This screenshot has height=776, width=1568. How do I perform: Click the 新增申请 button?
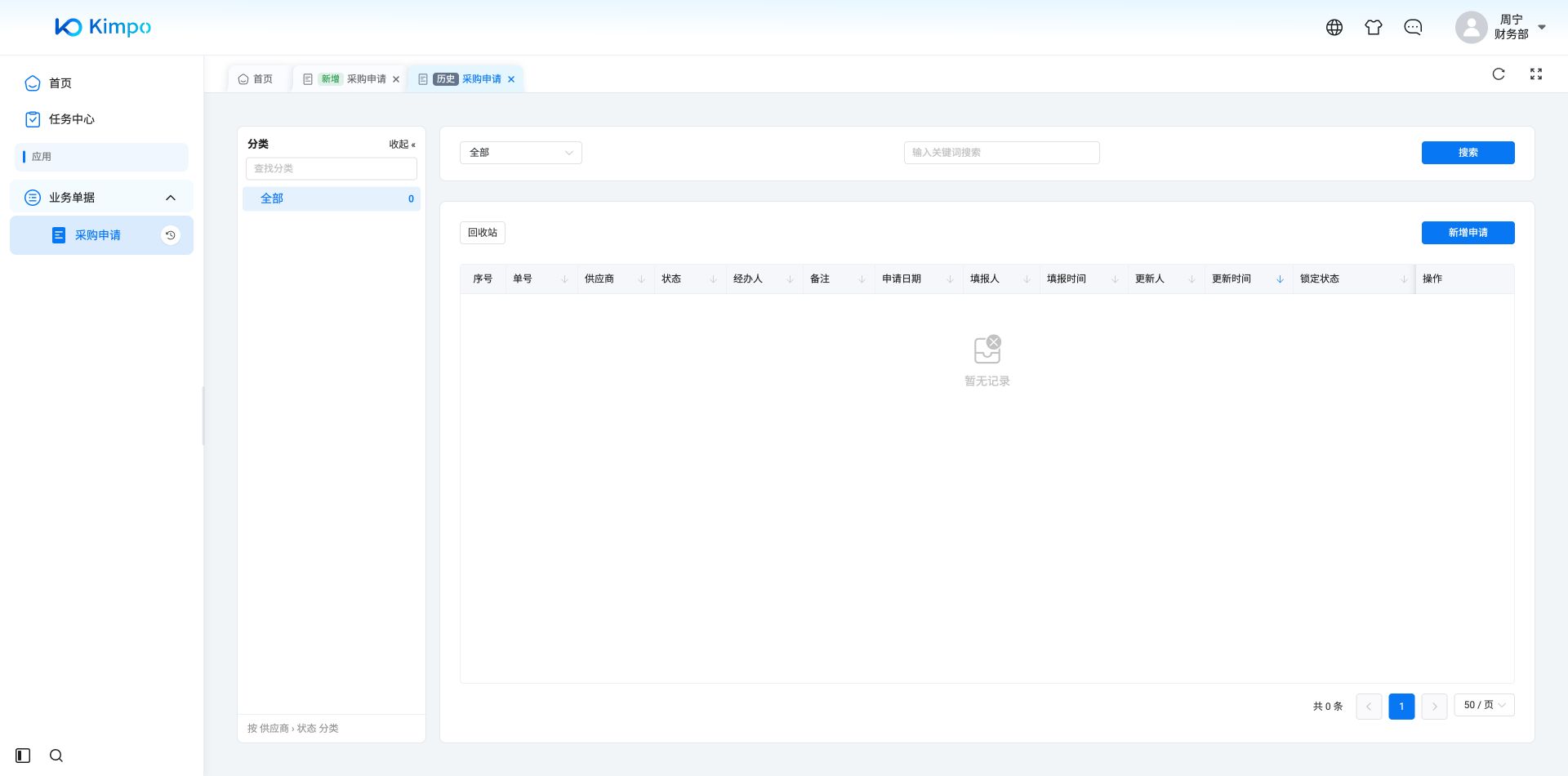point(1468,233)
